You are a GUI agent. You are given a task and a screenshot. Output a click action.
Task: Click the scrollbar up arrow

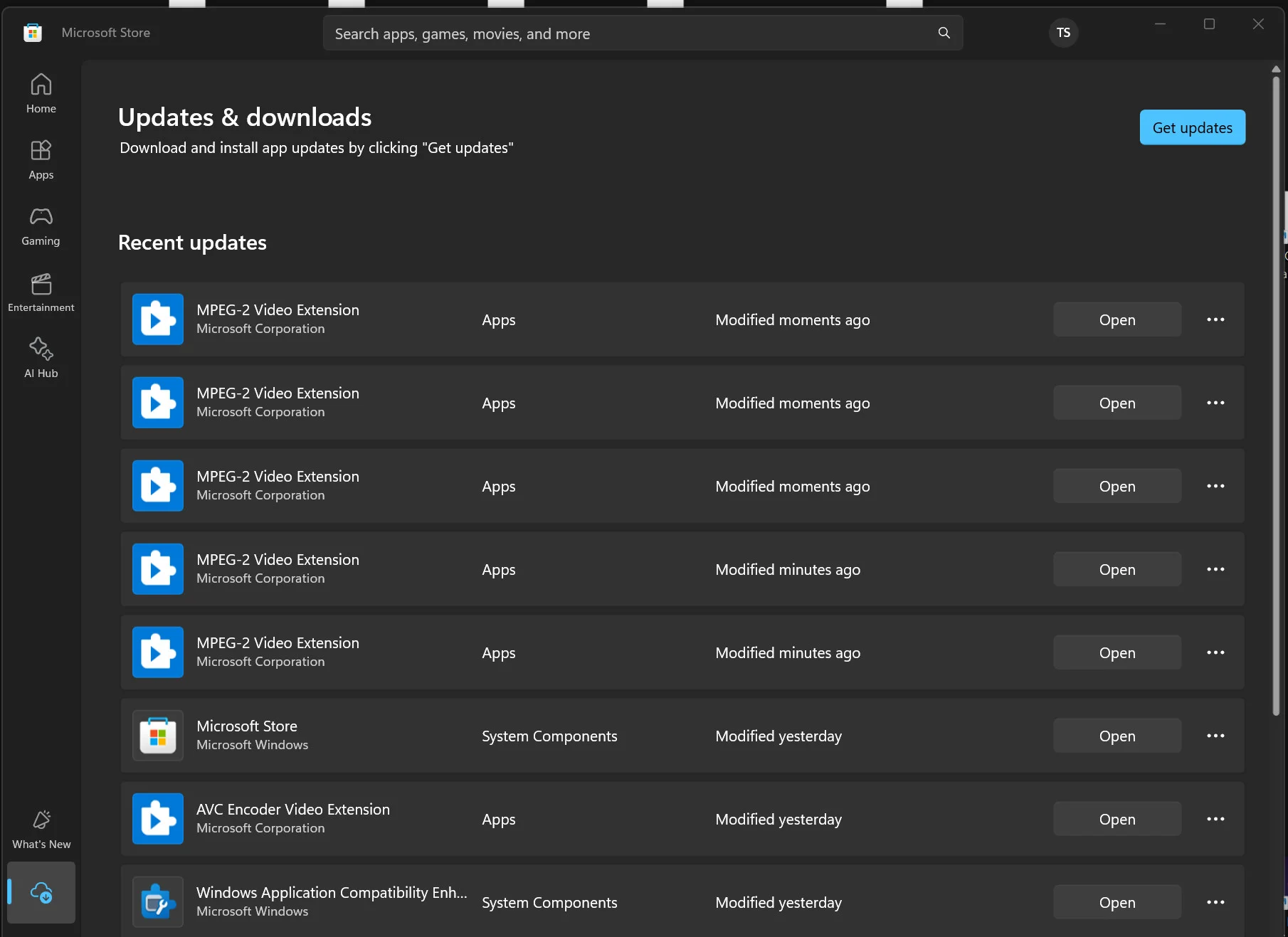tap(1276, 69)
